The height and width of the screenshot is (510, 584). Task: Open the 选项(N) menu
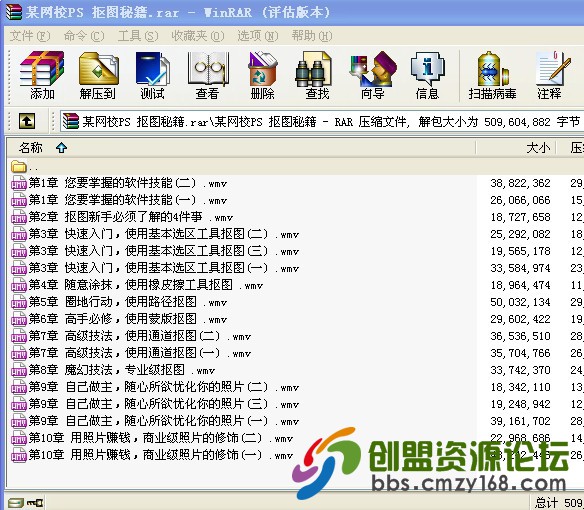click(258, 36)
